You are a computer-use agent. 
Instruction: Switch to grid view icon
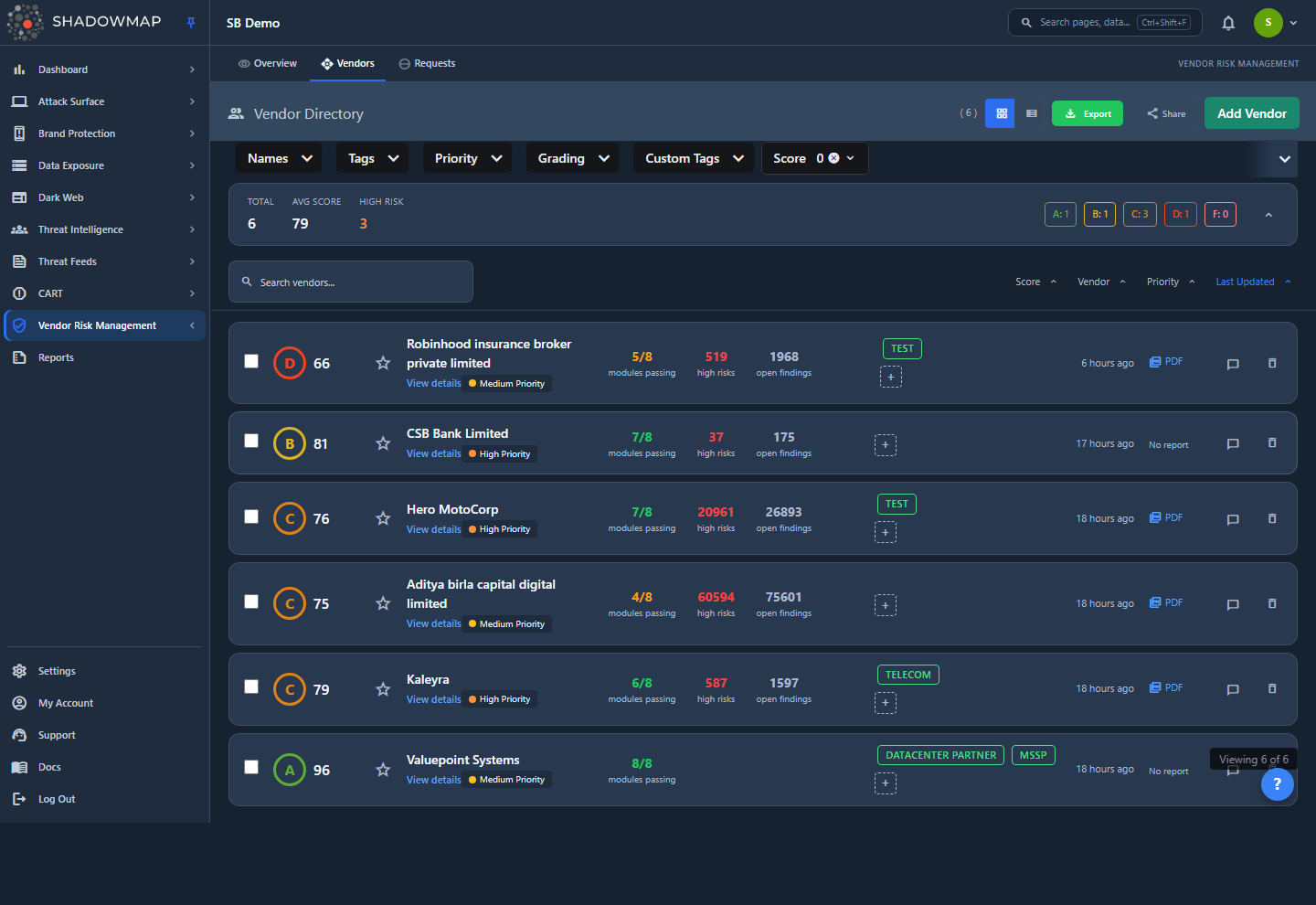point(1002,113)
